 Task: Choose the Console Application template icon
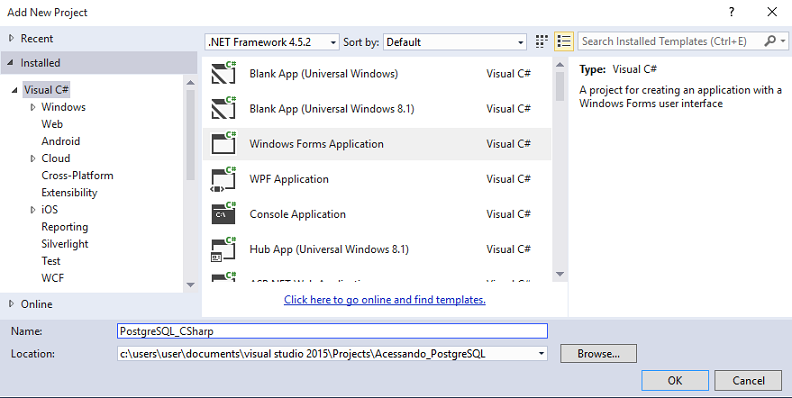224,214
